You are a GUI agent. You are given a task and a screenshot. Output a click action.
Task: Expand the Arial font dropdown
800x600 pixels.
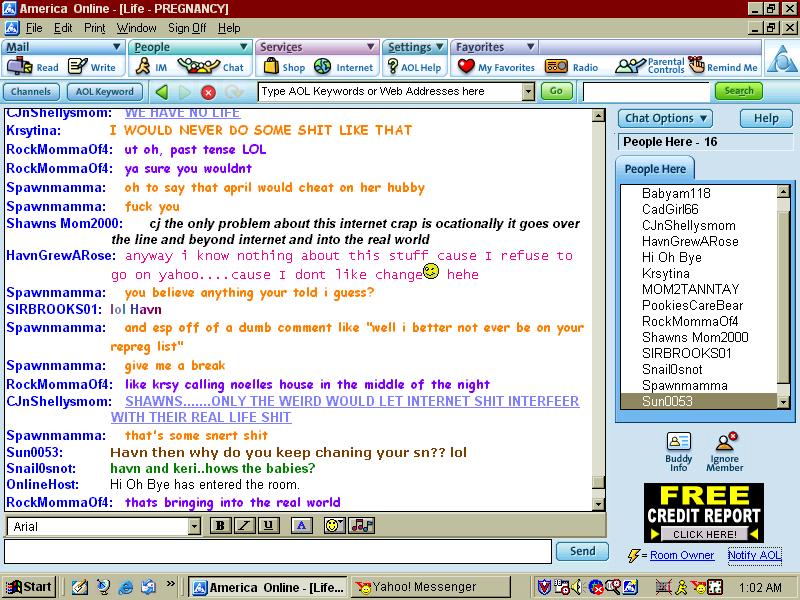(x=194, y=527)
